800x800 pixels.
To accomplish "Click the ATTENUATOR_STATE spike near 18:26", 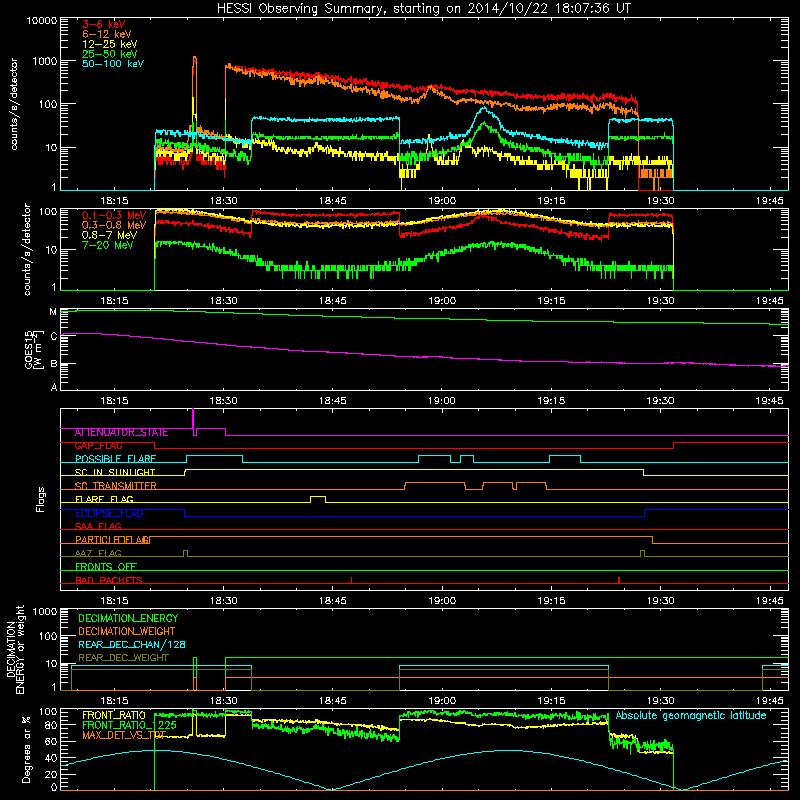I will coord(193,420).
